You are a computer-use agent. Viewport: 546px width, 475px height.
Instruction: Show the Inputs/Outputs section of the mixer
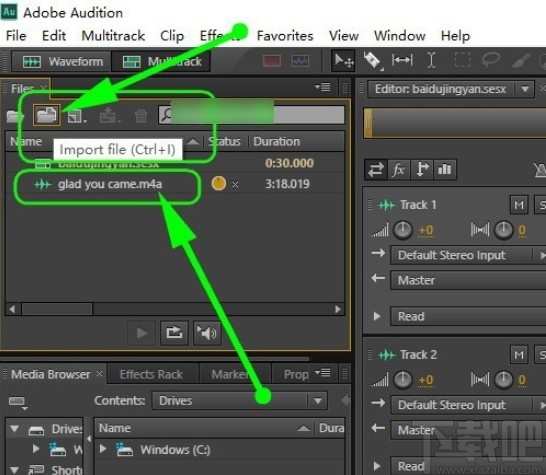[x=376, y=170]
